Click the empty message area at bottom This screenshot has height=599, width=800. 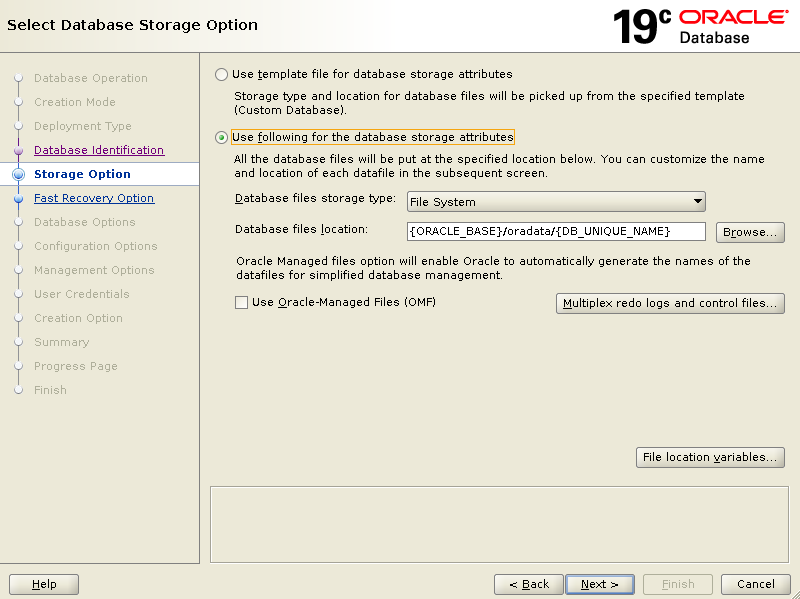(499, 525)
